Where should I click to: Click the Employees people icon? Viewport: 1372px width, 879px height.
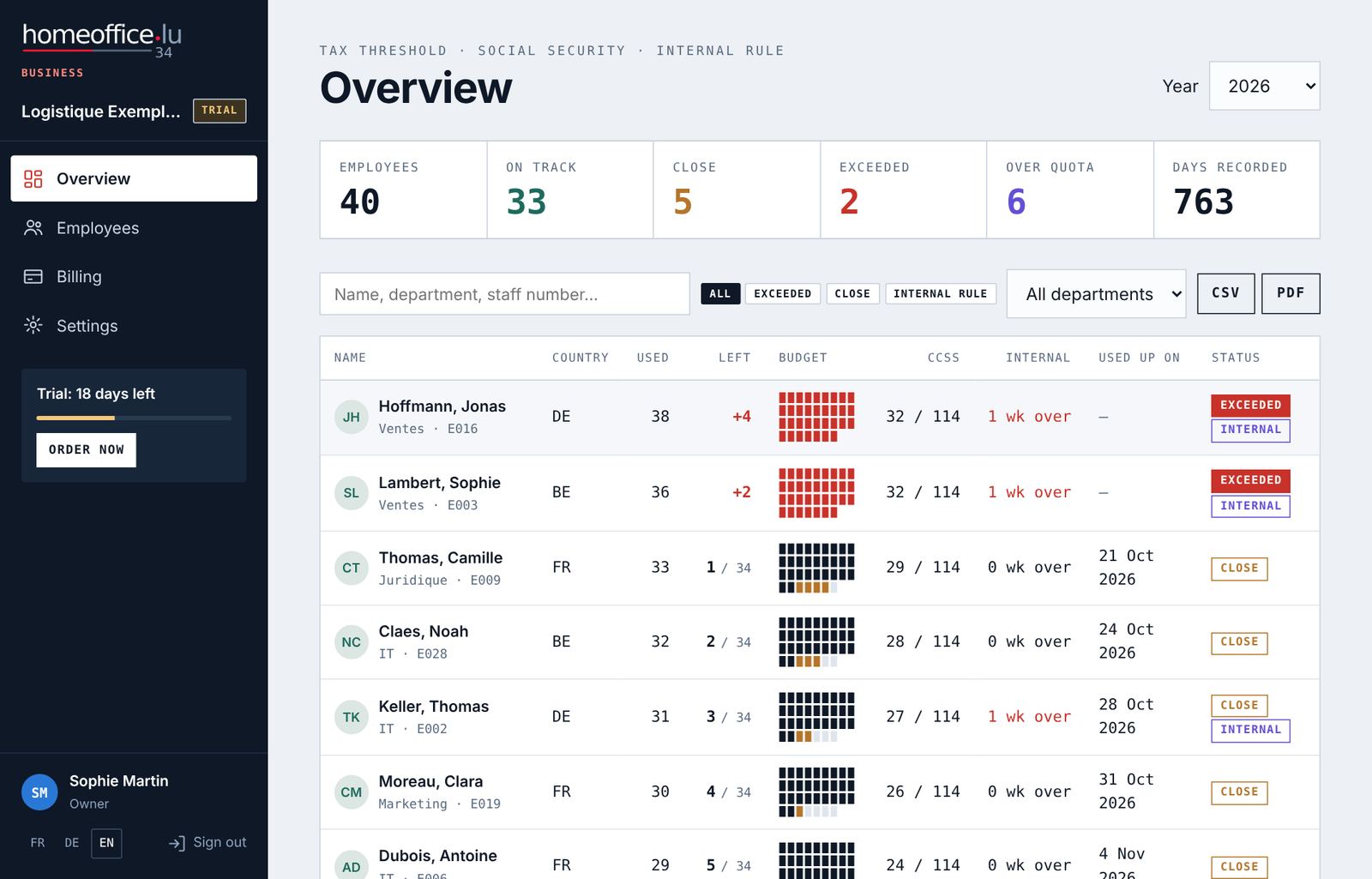click(x=33, y=227)
